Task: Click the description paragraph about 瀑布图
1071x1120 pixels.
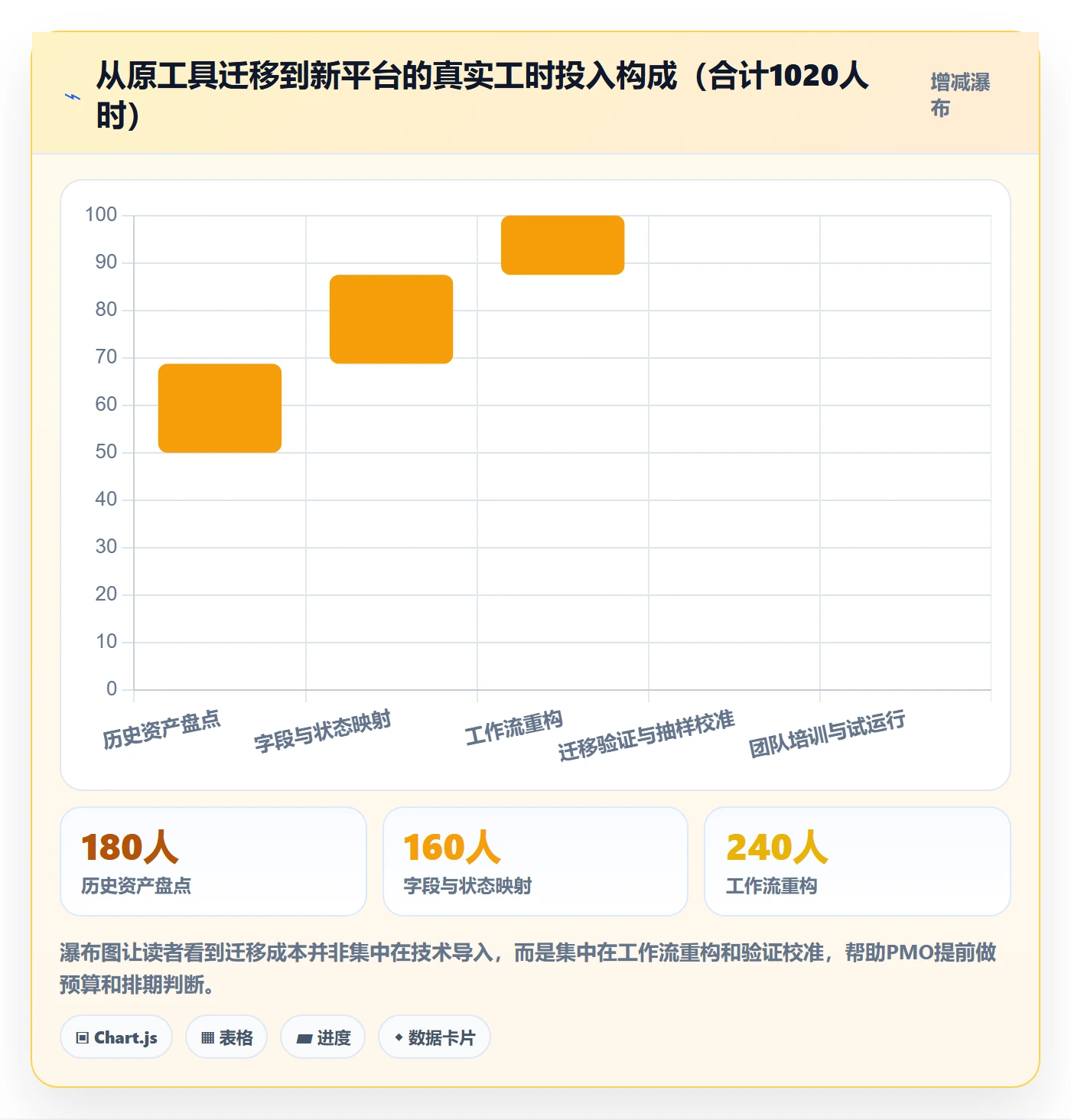Action: coord(528,969)
